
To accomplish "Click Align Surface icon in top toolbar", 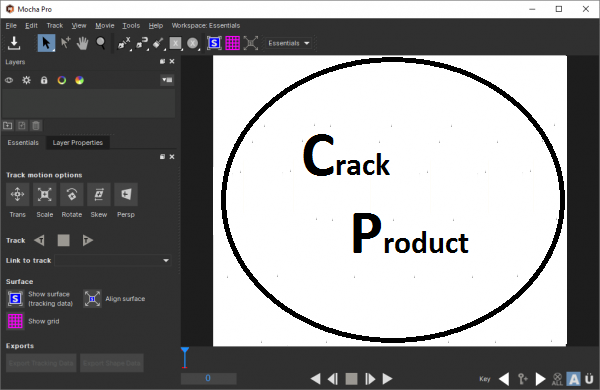I will (x=251, y=43).
